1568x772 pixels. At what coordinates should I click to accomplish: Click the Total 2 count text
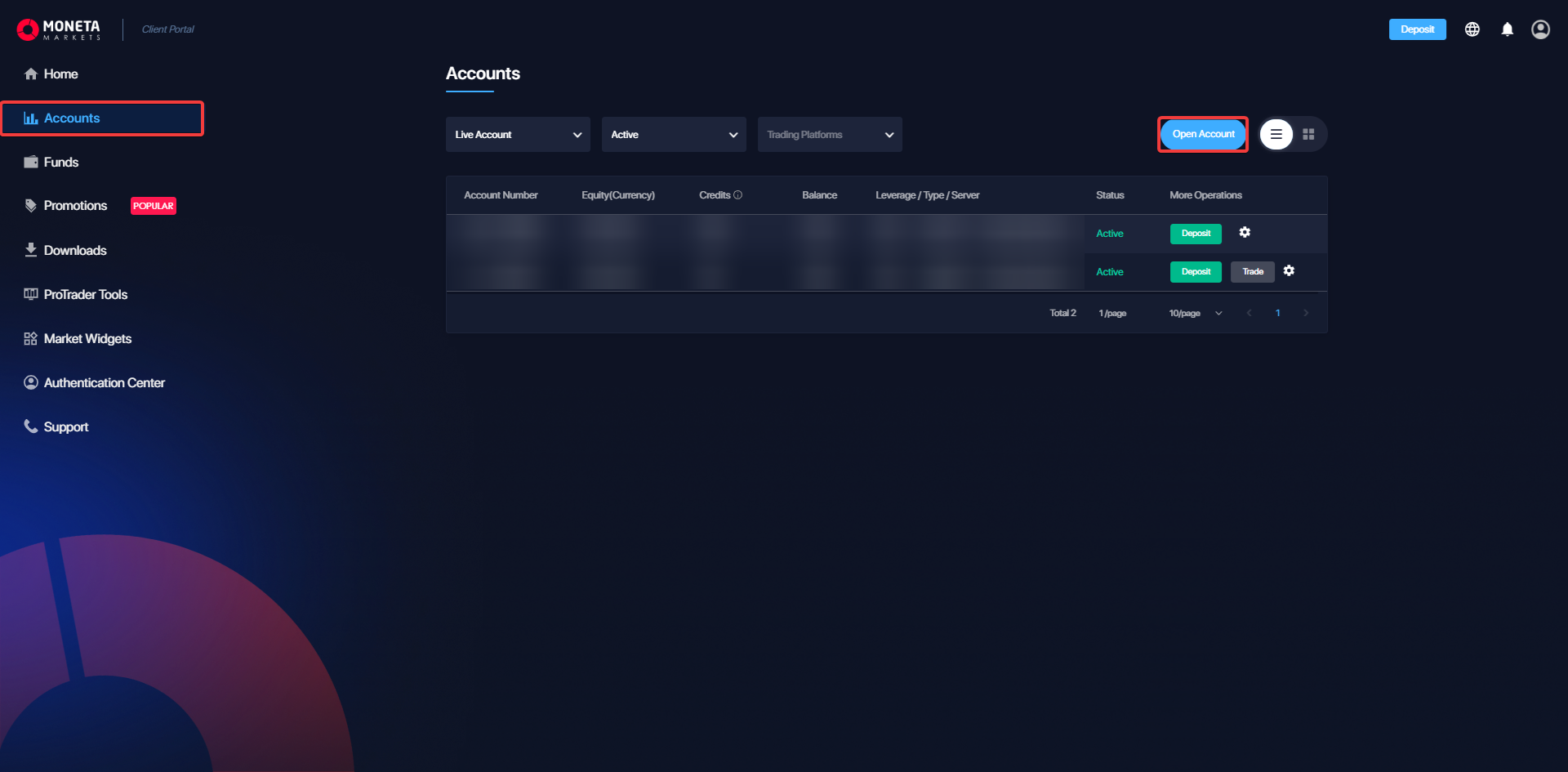point(1063,314)
